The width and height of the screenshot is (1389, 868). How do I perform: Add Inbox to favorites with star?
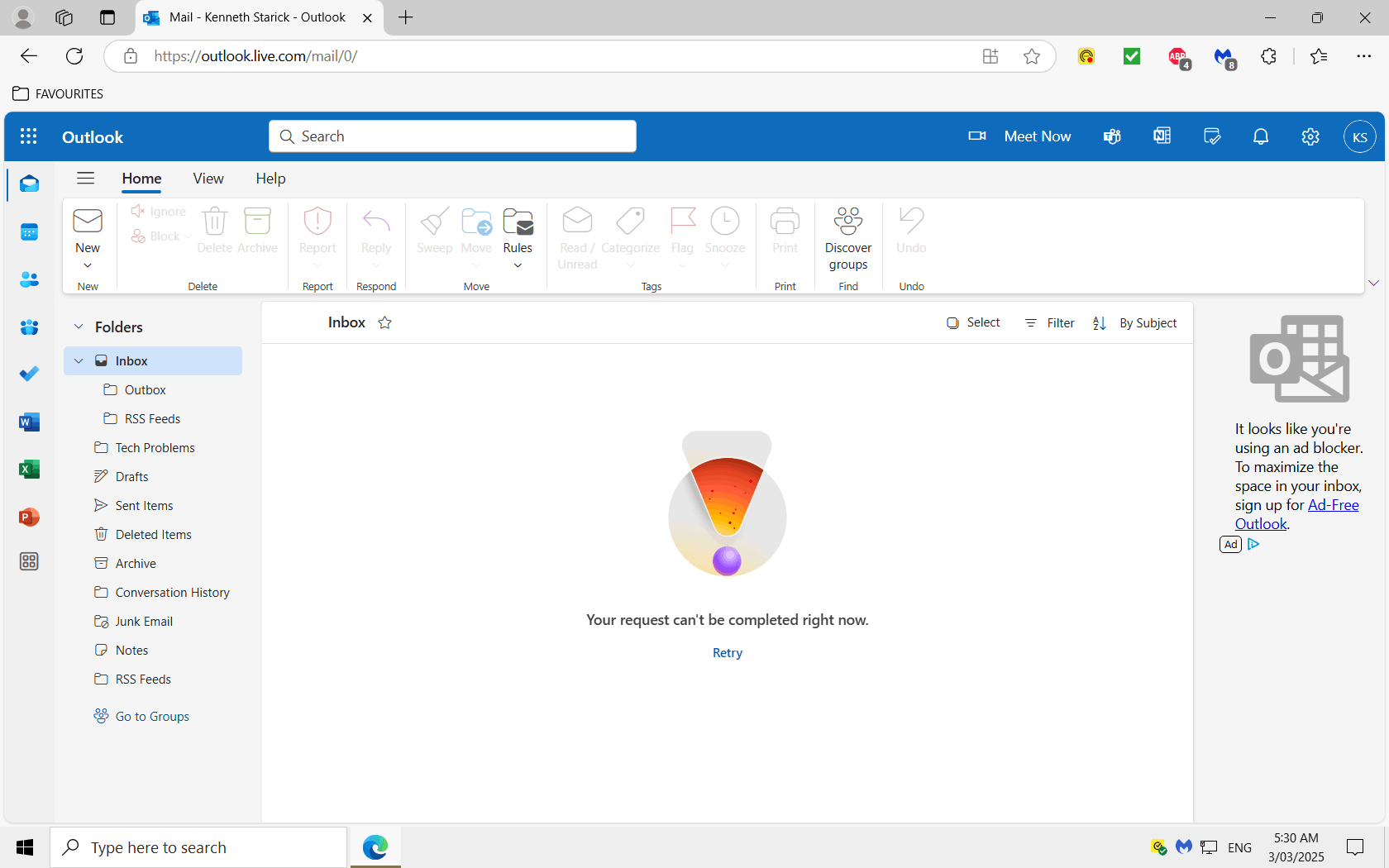pyautogui.click(x=384, y=323)
